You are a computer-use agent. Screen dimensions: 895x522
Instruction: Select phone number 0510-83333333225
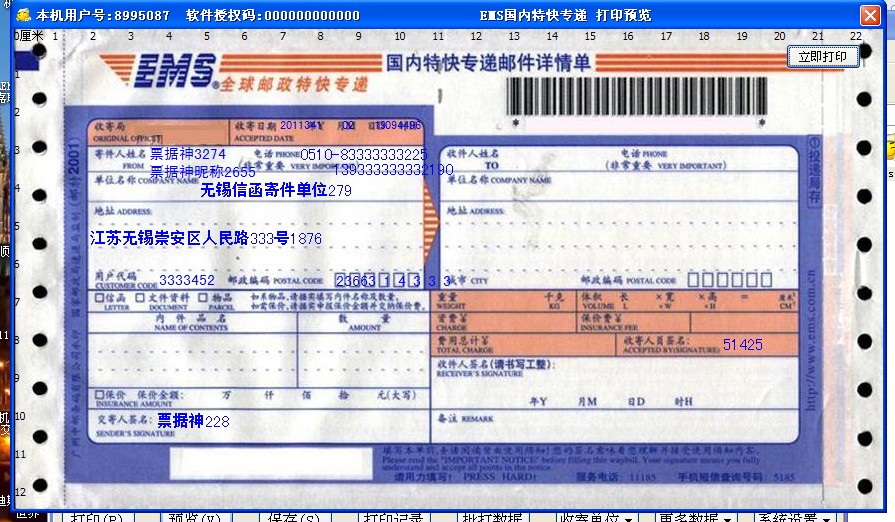(x=364, y=155)
